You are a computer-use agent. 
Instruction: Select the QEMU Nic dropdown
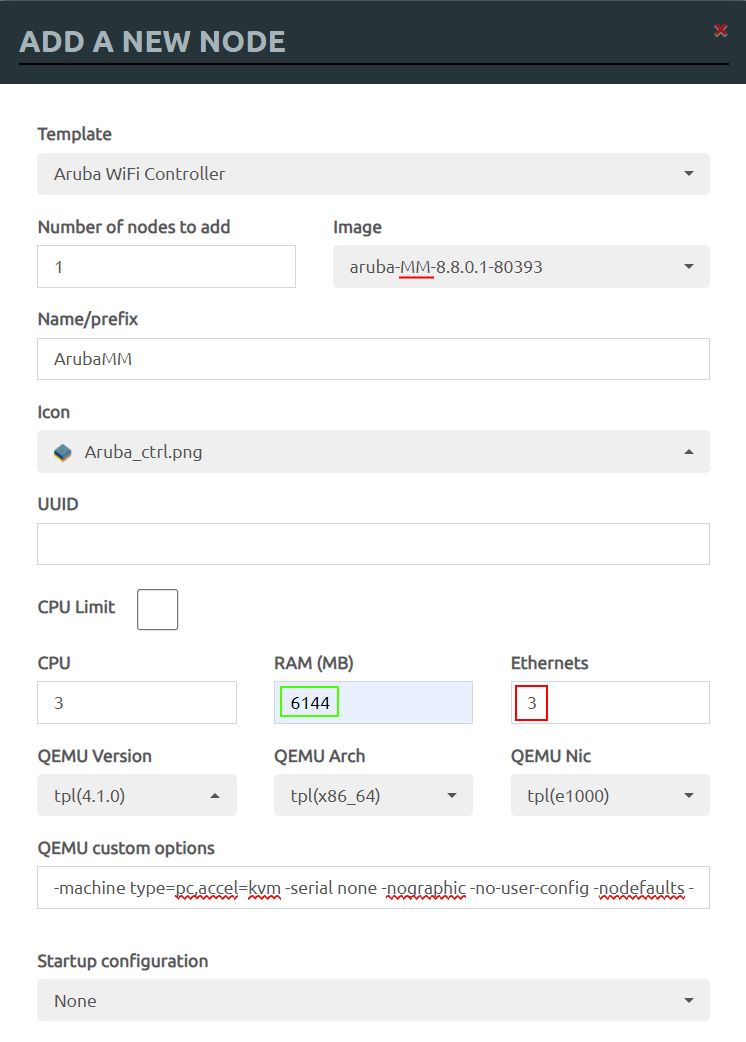(609, 796)
